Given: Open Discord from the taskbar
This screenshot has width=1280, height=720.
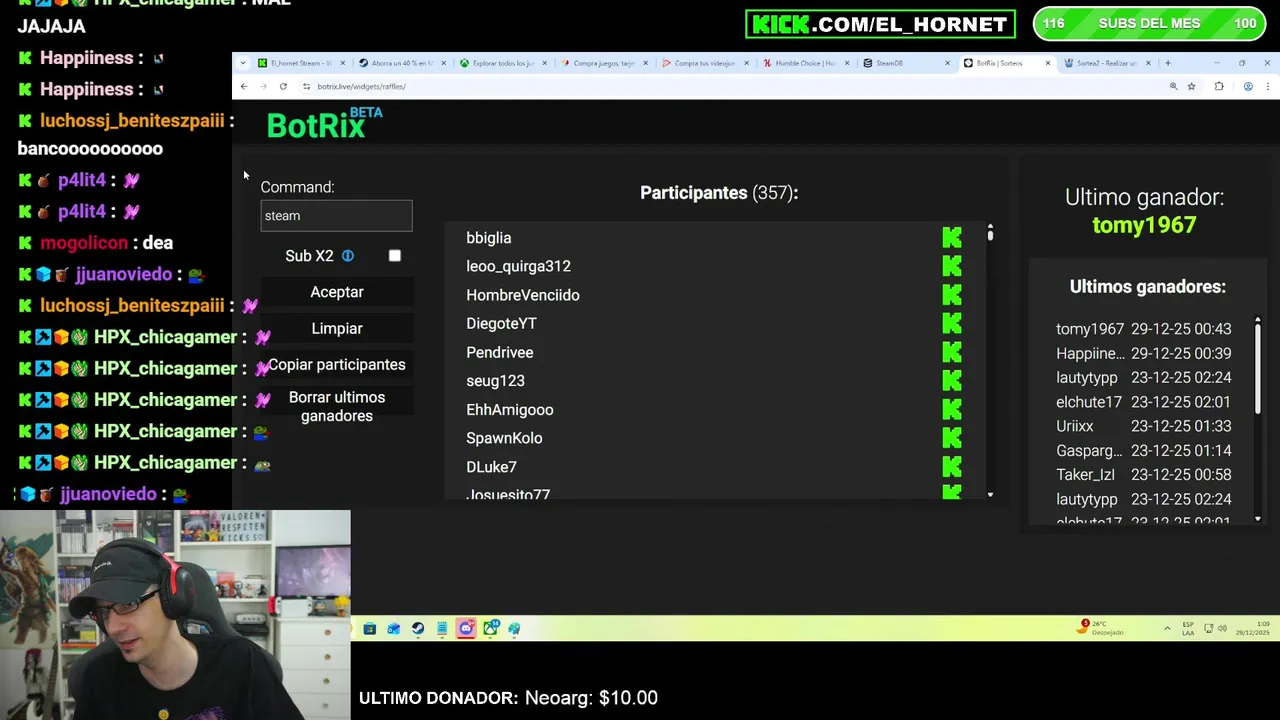Looking at the screenshot, I should [x=466, y=628].
